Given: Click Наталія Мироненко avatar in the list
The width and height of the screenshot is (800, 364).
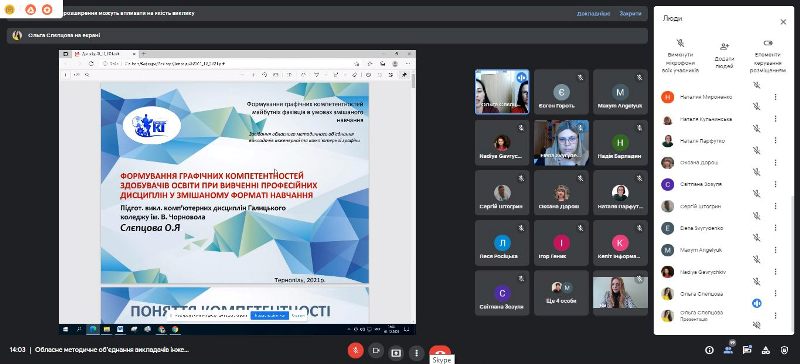Looking at the screenshot, I should point(667,97).
